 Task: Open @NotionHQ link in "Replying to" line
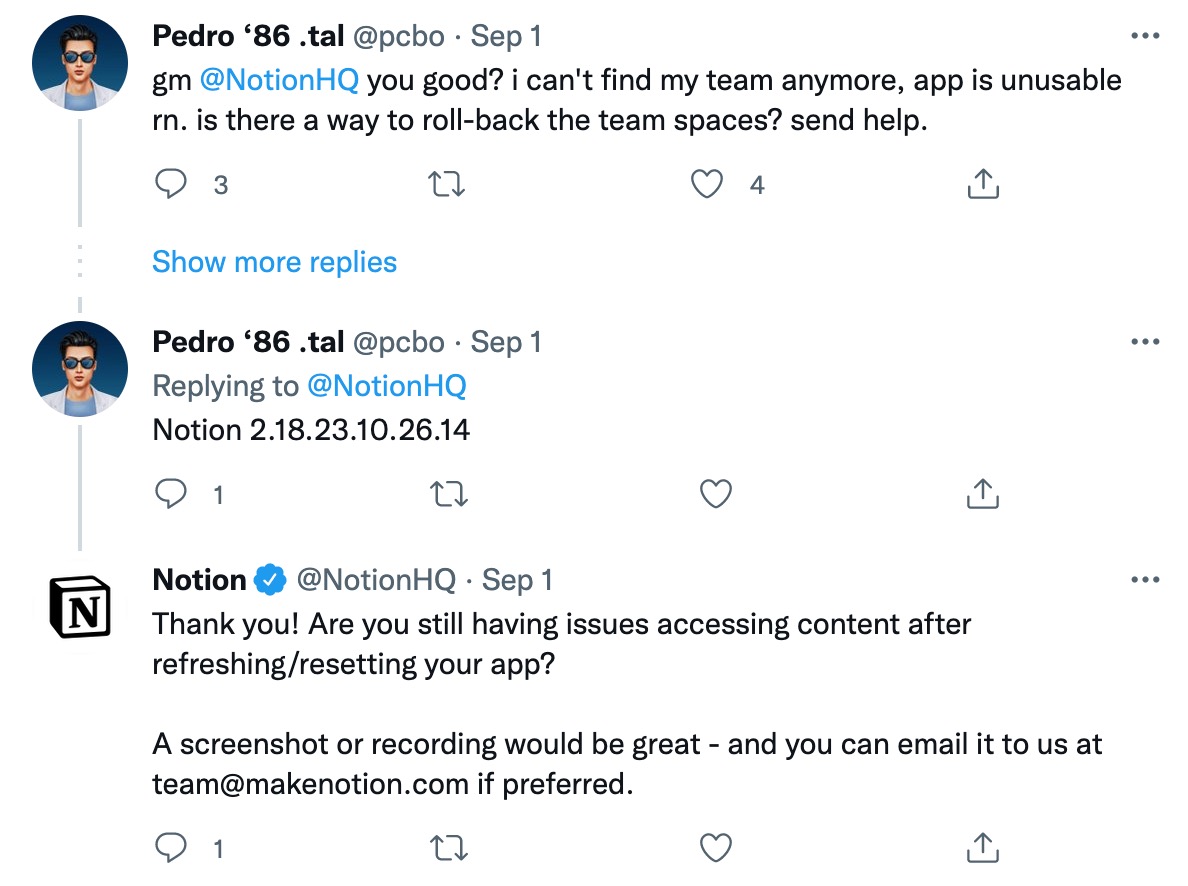386,386
